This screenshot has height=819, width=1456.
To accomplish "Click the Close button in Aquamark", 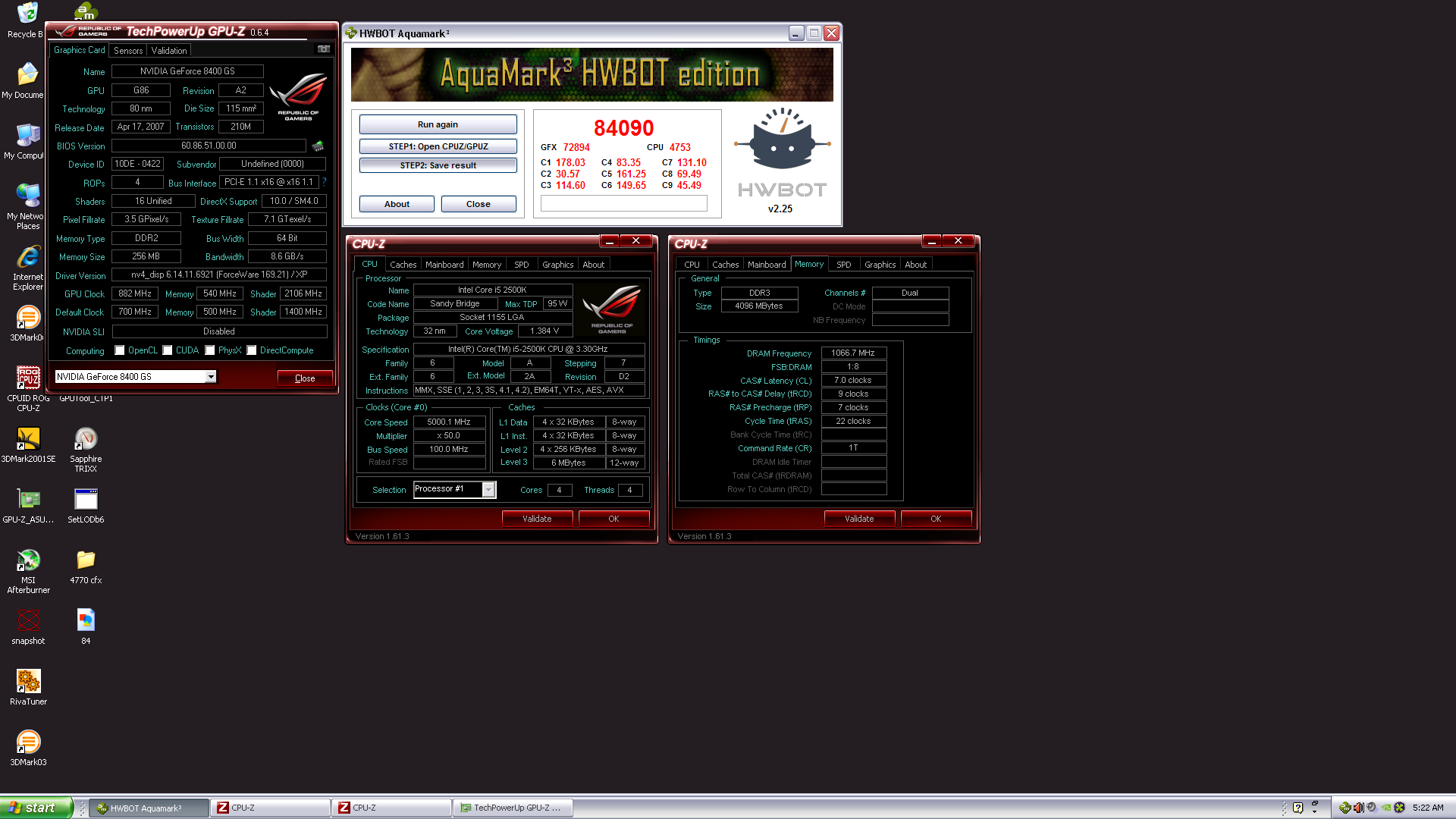I will [x=479, y=204].
